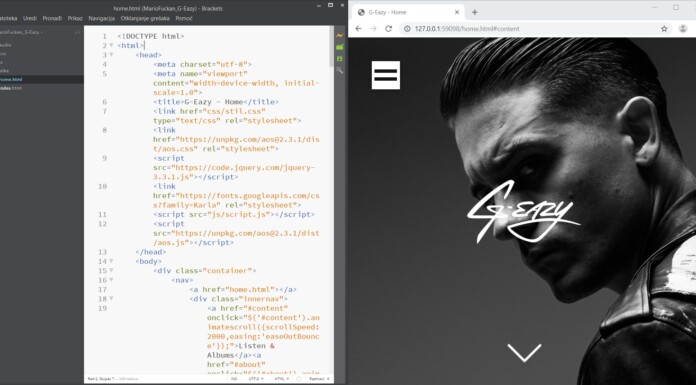Screen dimensions: 696x385
Task: Open the Pronađi menu
Action: [x=52, y=19]
